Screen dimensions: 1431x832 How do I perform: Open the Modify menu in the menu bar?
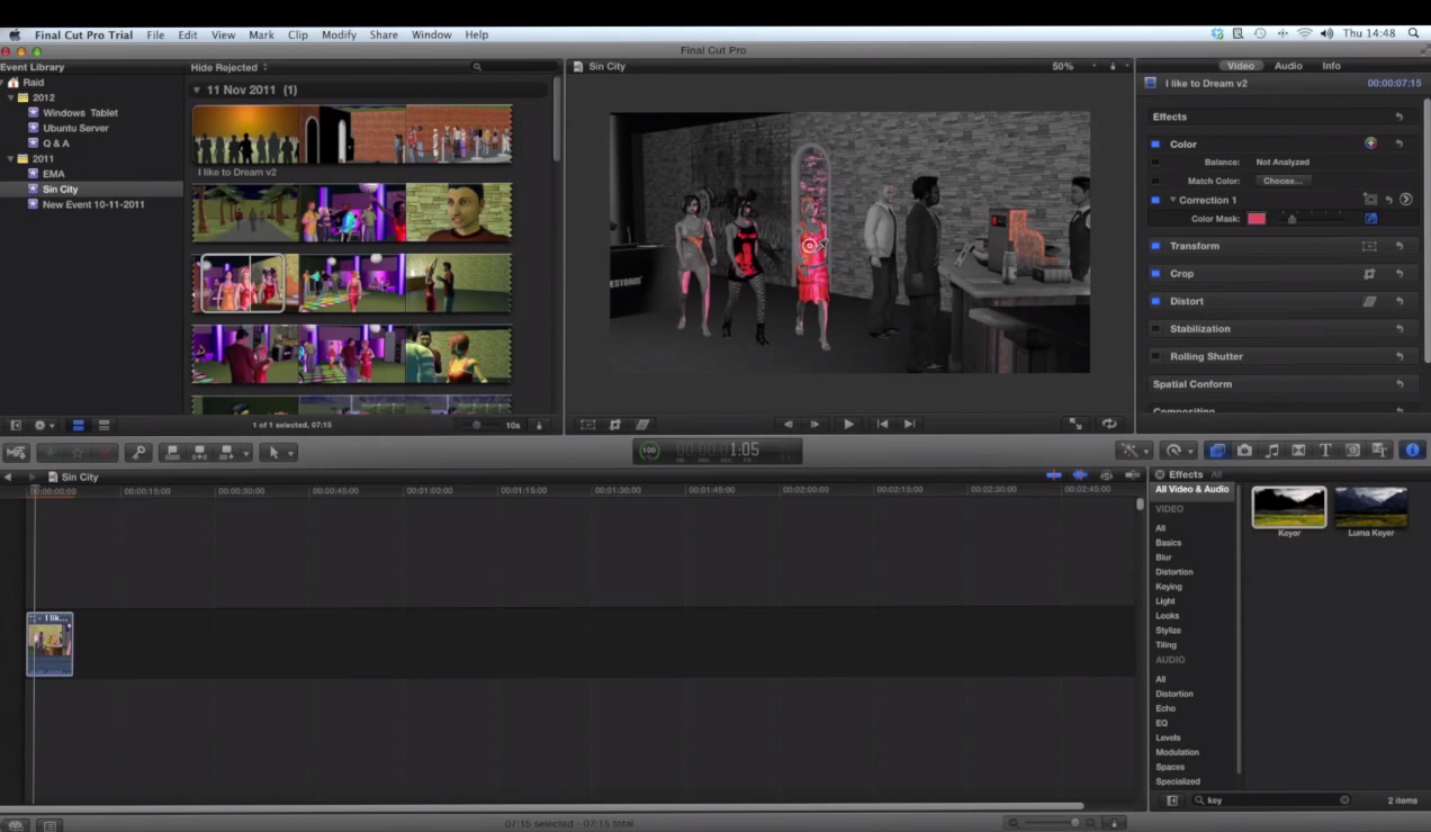338,34
